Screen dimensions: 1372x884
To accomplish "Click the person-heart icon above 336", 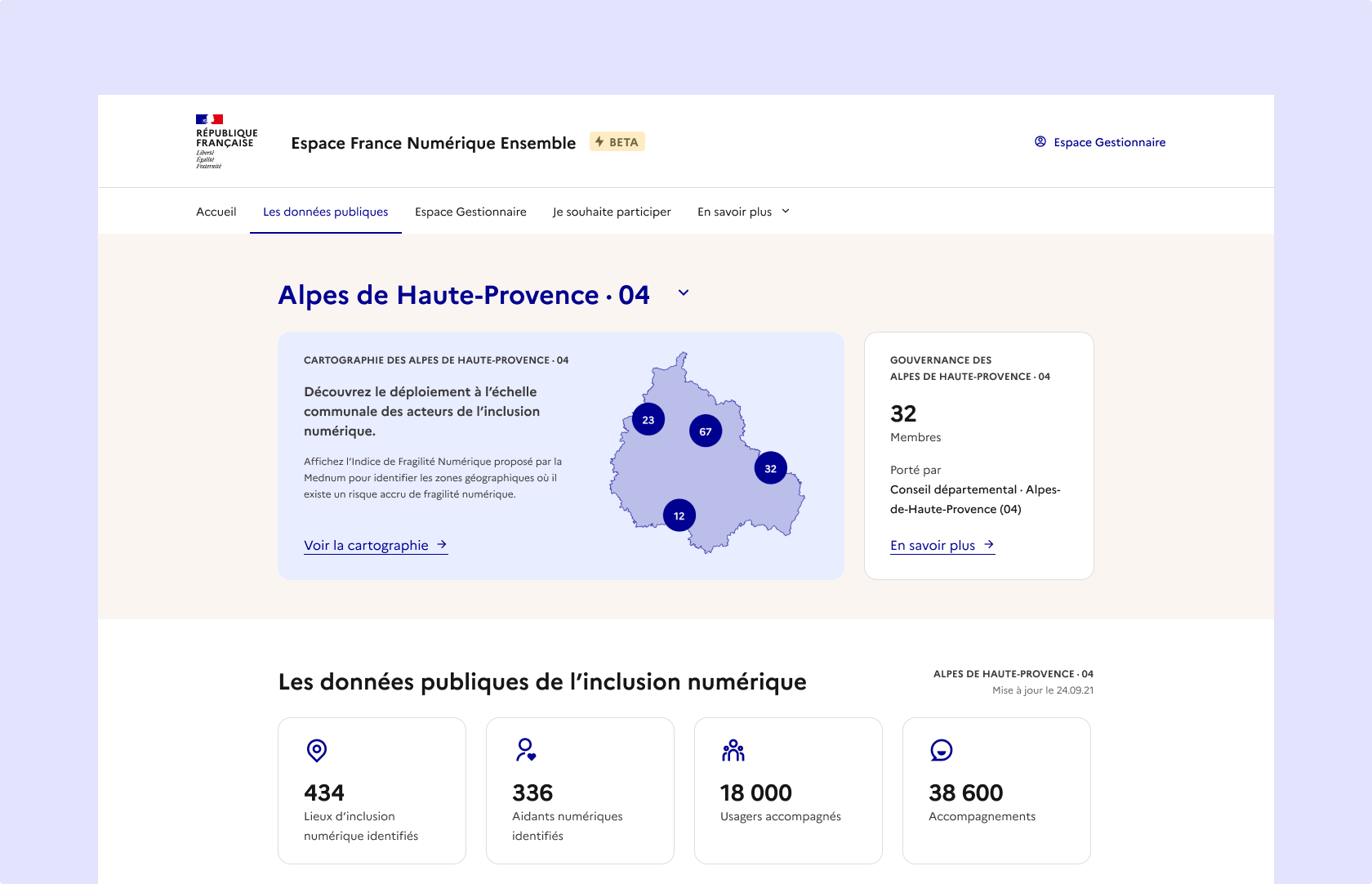I will 526,750.
